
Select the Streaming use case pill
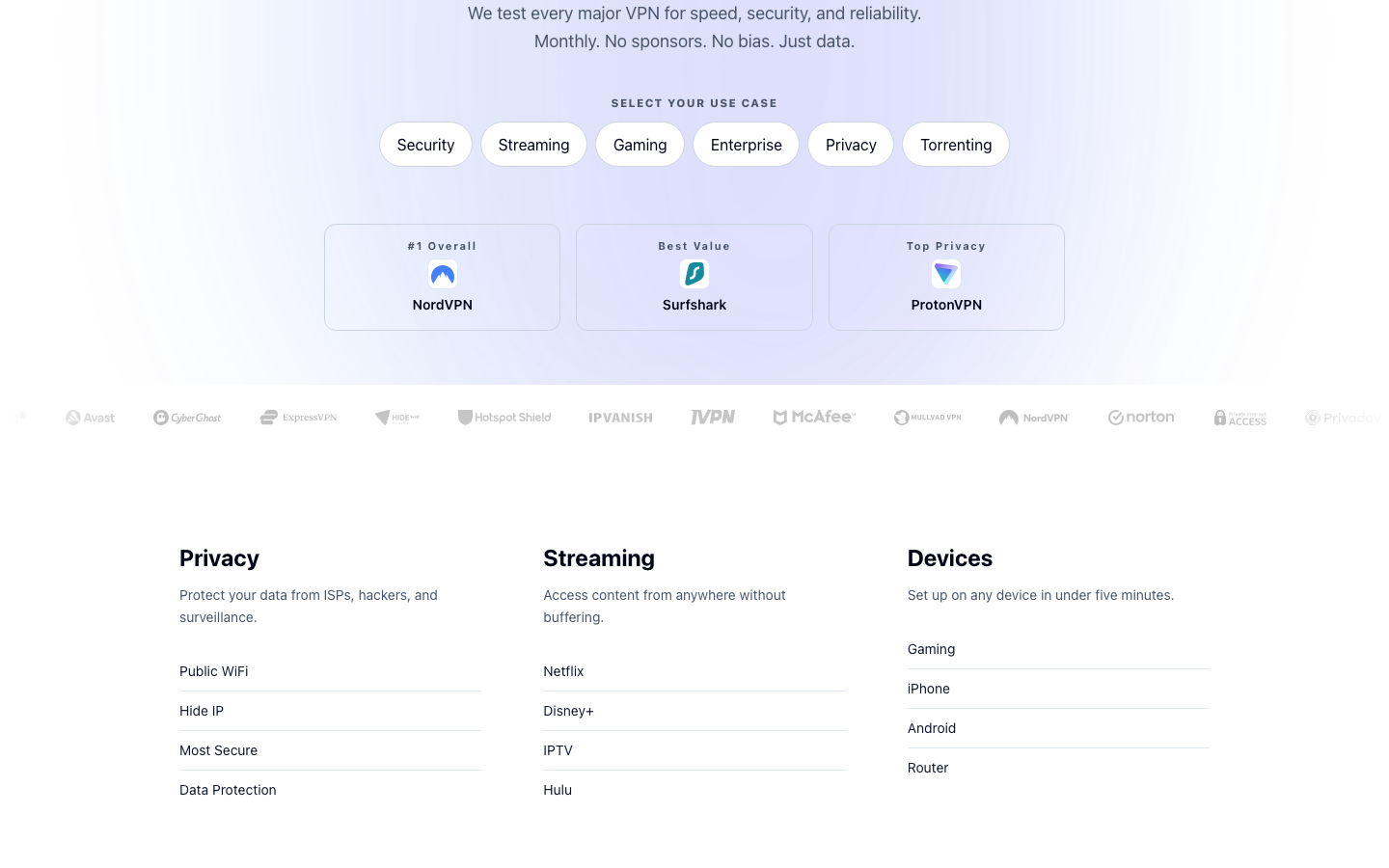click(533, 145)
